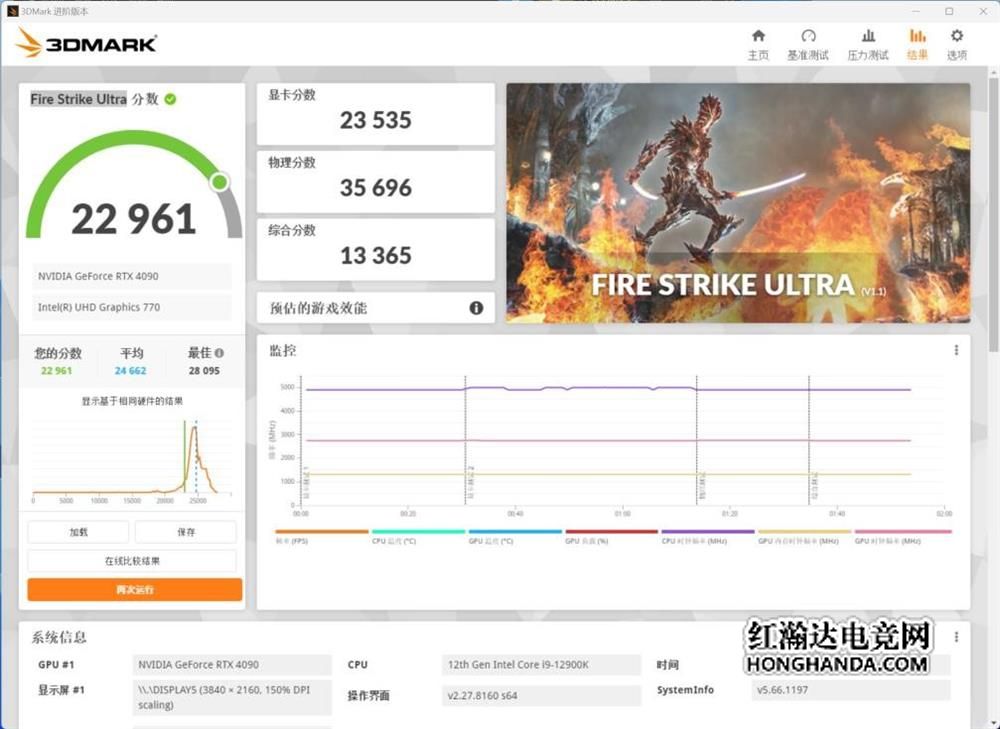The width and height of the screenshot is (1000, 729).
Task: Click the 预估的游戏效能 heading text
Action: pyautogui.click(x=318, y=308)
